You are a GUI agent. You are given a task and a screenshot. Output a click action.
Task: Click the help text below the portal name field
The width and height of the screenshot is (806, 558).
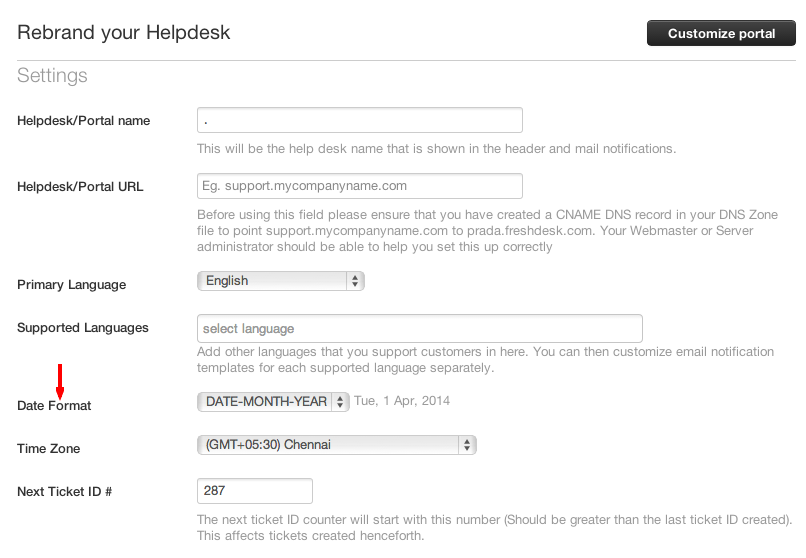tap(436, 149)
